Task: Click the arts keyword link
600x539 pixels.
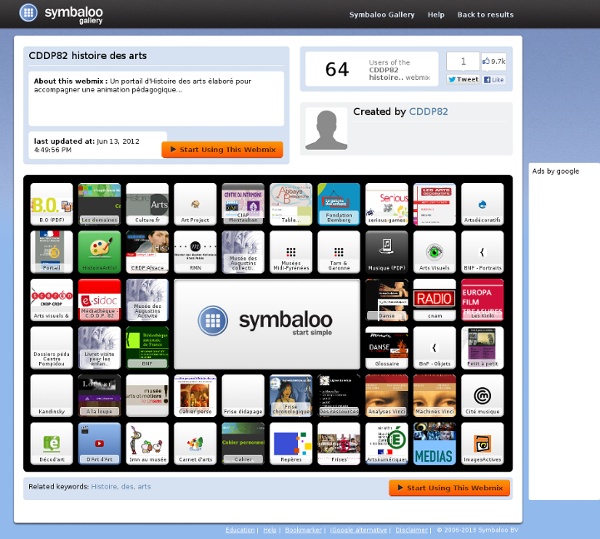Action: click(x=144, y=487)
